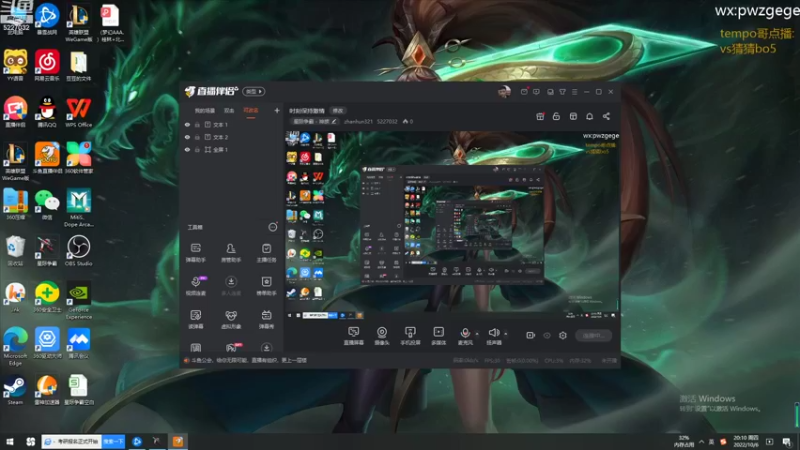Open the hamburger menu in the title bar
This screenshot has height=450, width=800.
pos(574,92)
